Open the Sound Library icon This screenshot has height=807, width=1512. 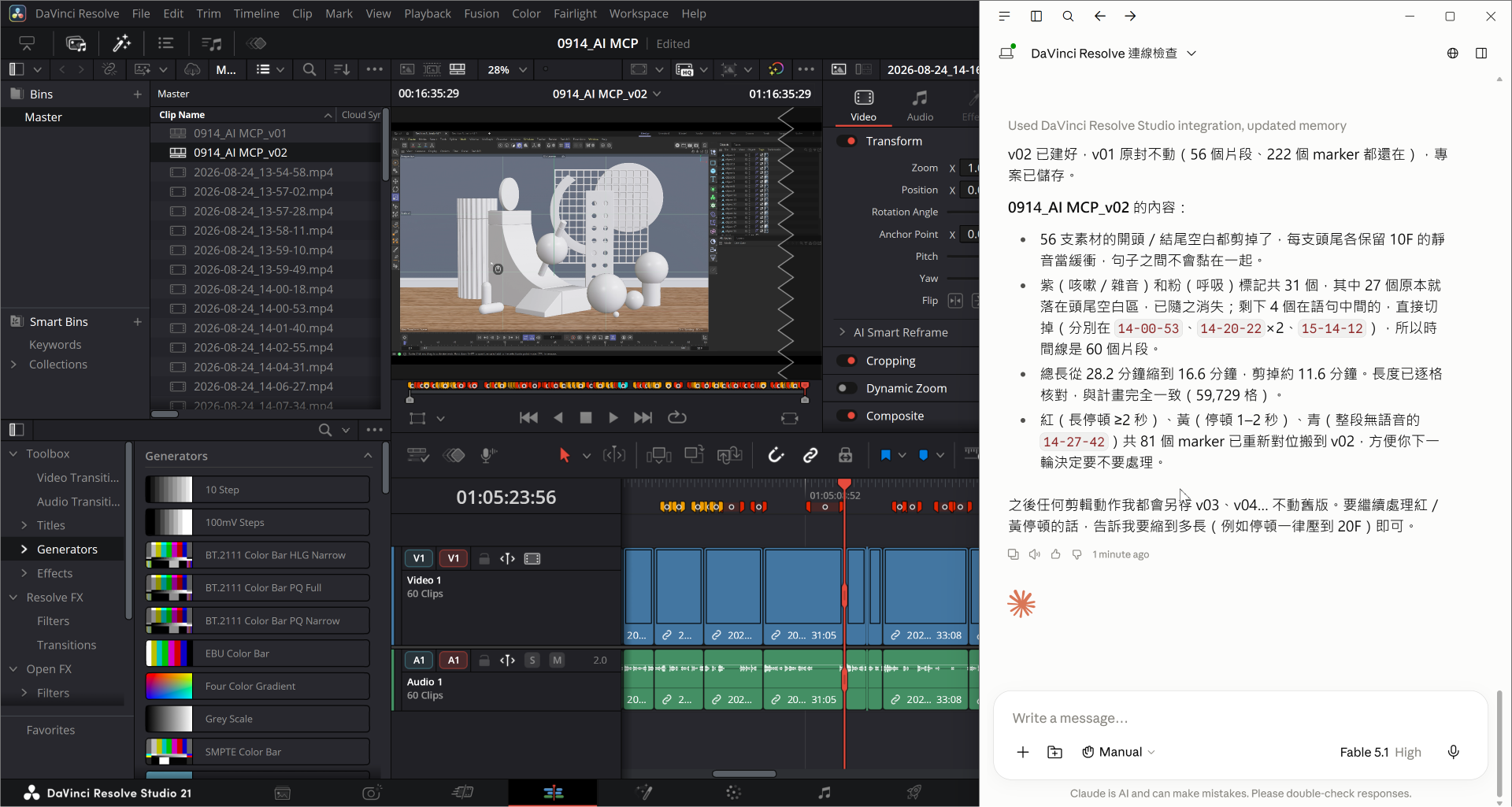point(212,43)
